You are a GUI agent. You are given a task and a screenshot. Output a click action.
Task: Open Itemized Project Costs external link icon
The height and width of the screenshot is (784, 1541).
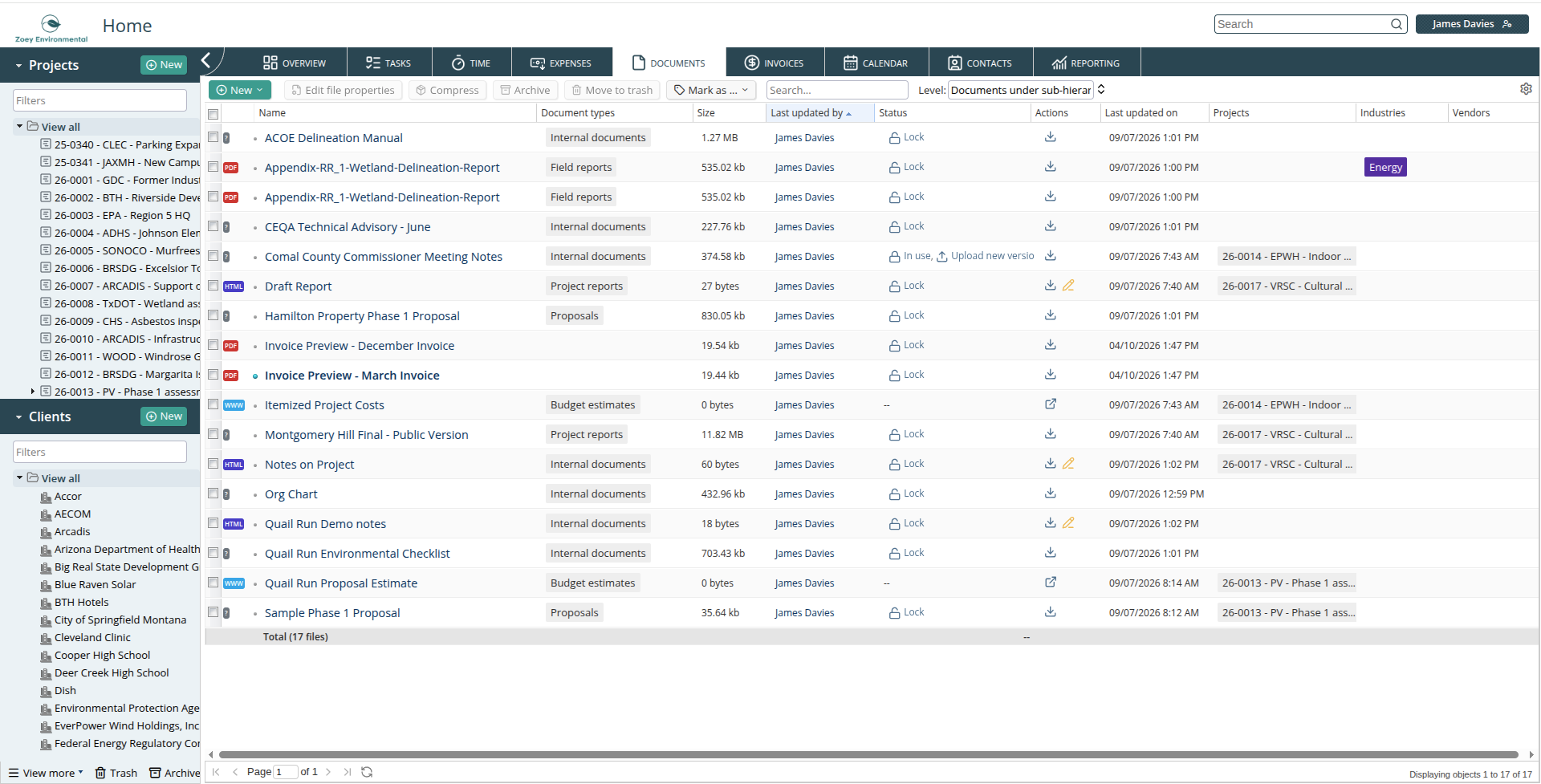pyautogui.click(x=1050, y=404)
